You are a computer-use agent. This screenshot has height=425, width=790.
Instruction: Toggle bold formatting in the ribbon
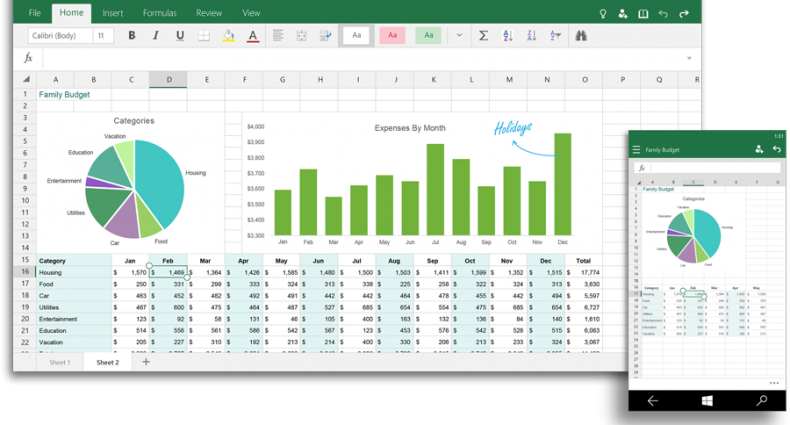pyautogui.click(x=131, y=36)
